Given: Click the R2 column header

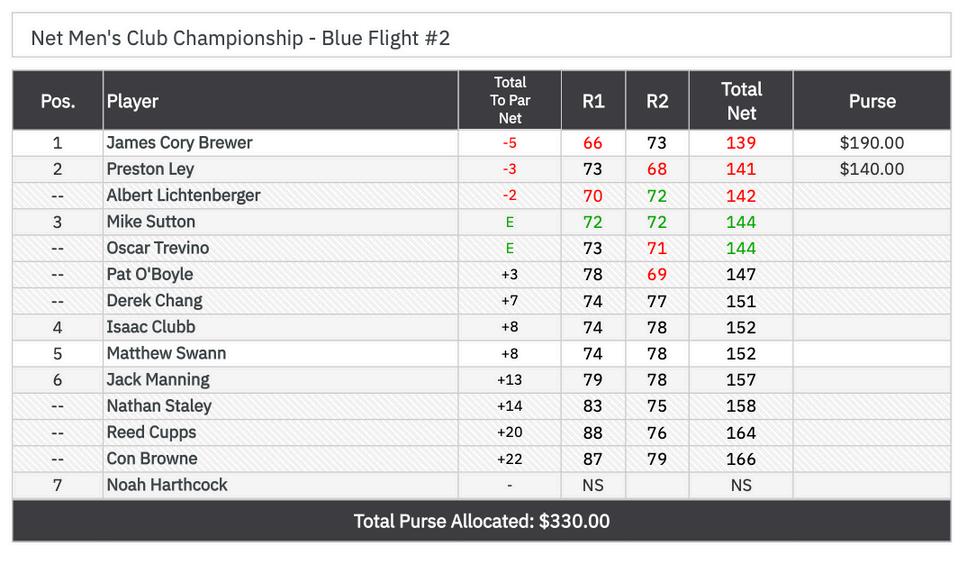Looking at the screenshot, I should point(657,101).
